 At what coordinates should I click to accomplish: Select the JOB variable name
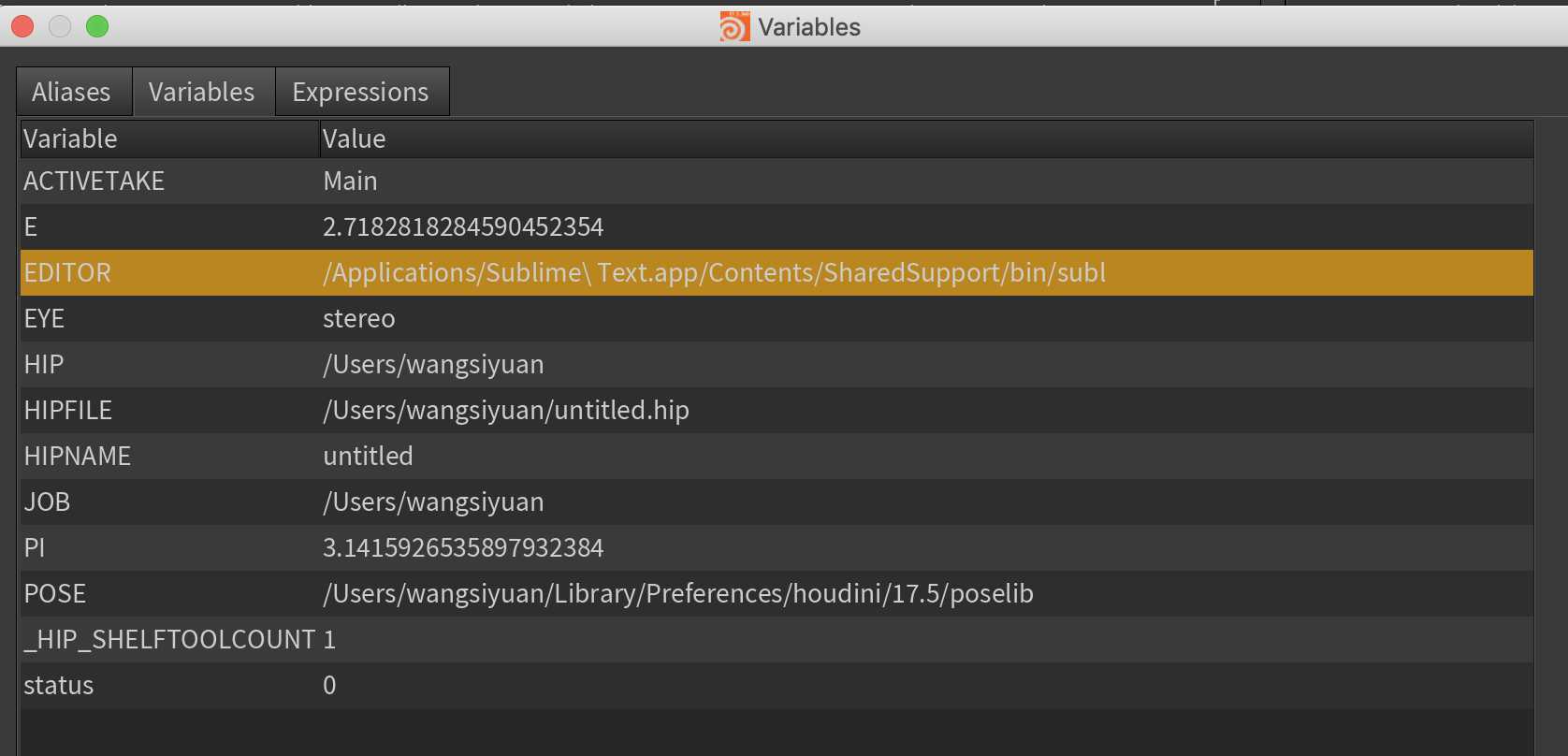point(47,502)
